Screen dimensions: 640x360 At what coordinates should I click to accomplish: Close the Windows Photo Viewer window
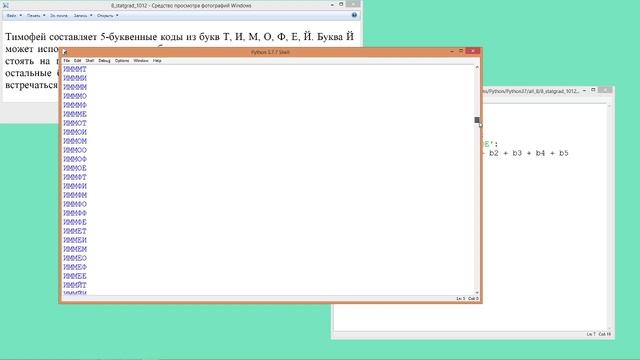click(353, 4)
